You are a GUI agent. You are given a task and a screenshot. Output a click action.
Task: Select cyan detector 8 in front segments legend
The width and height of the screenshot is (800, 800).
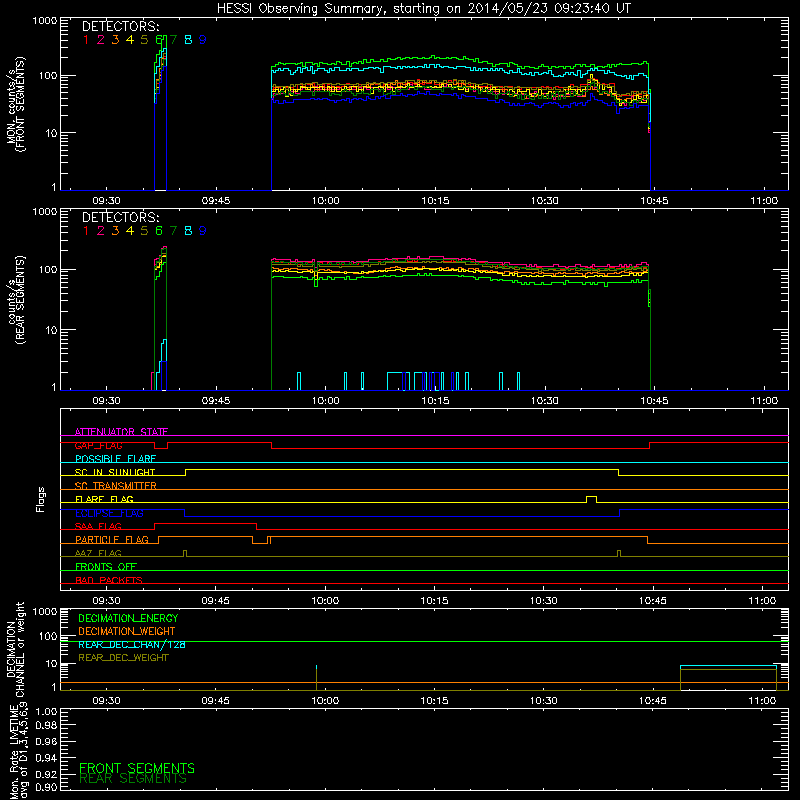click(x=188, y=40)
